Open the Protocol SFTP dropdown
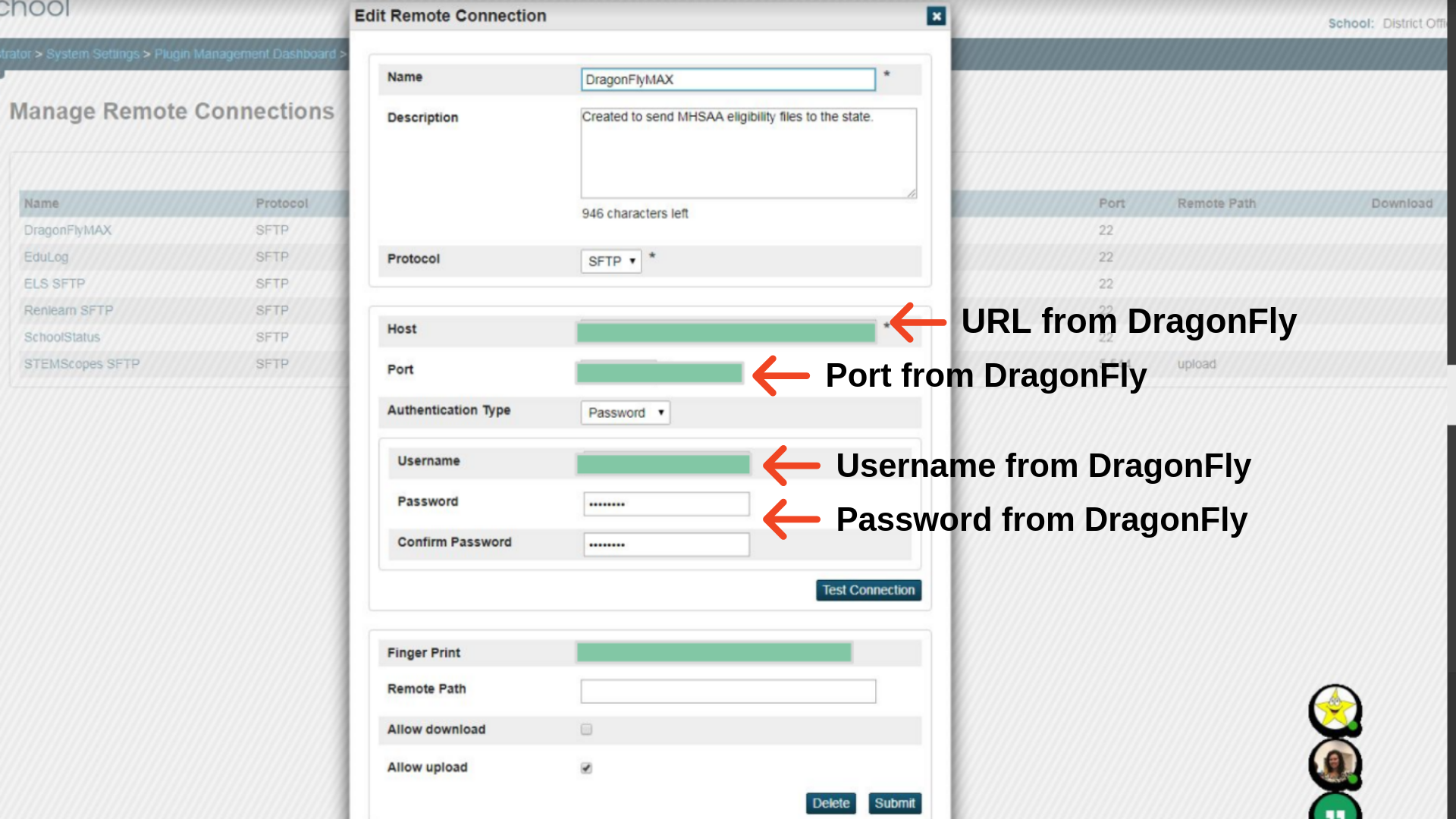Image resolution: width=1456 pixels, height=819 pixels. click(x=610, y=261)
